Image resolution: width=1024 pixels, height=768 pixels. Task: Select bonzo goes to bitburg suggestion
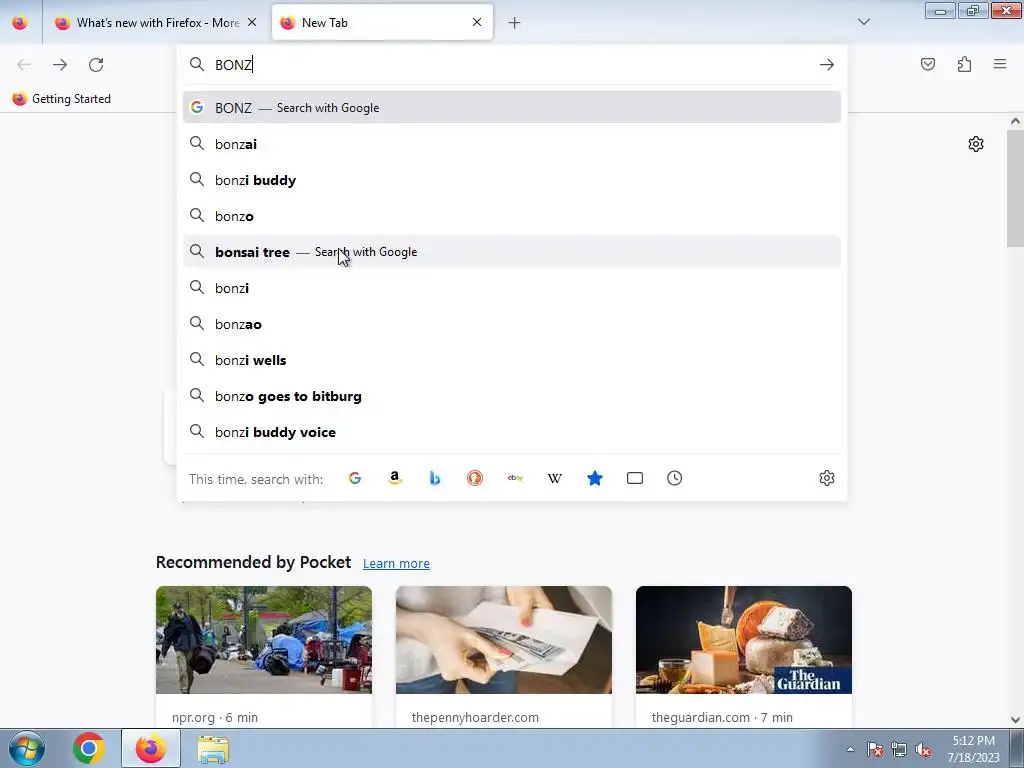point(512,396)
